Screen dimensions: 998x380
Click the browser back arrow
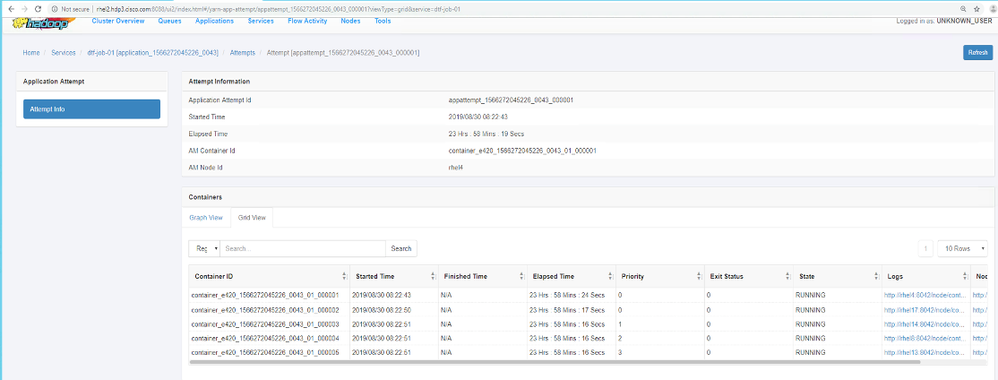[10, 10]
